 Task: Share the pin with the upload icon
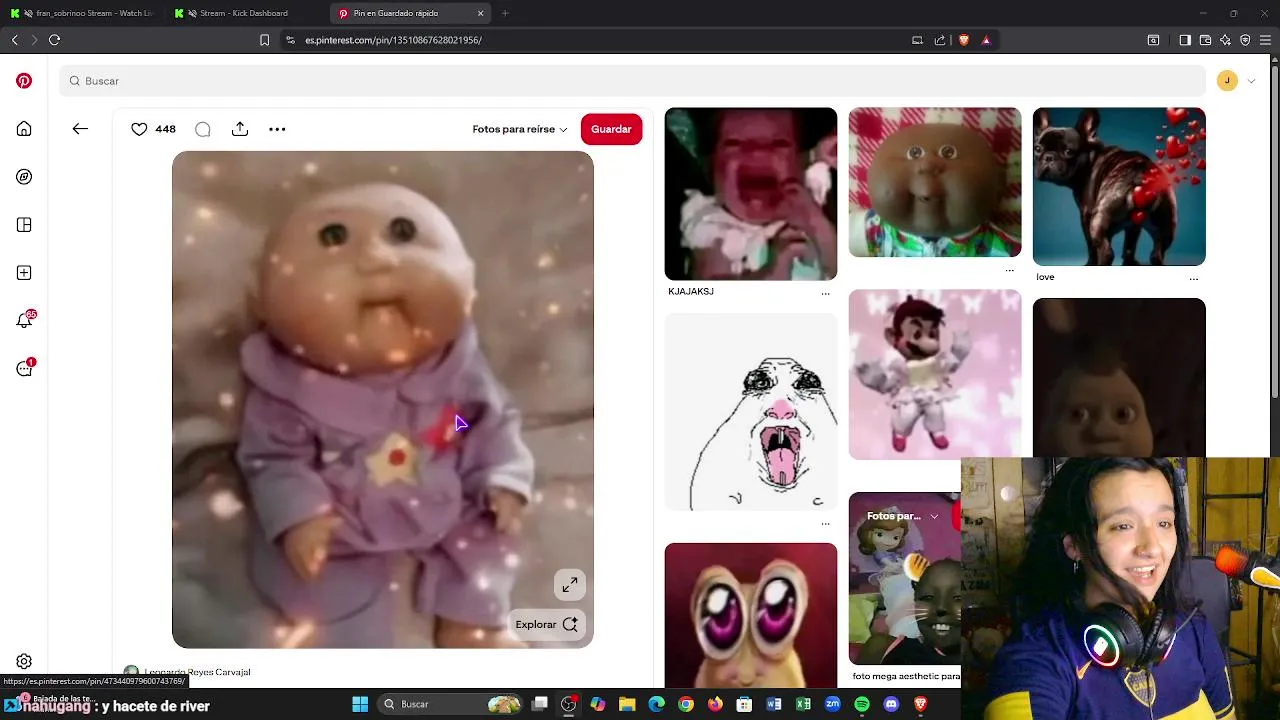click(240, 129)
